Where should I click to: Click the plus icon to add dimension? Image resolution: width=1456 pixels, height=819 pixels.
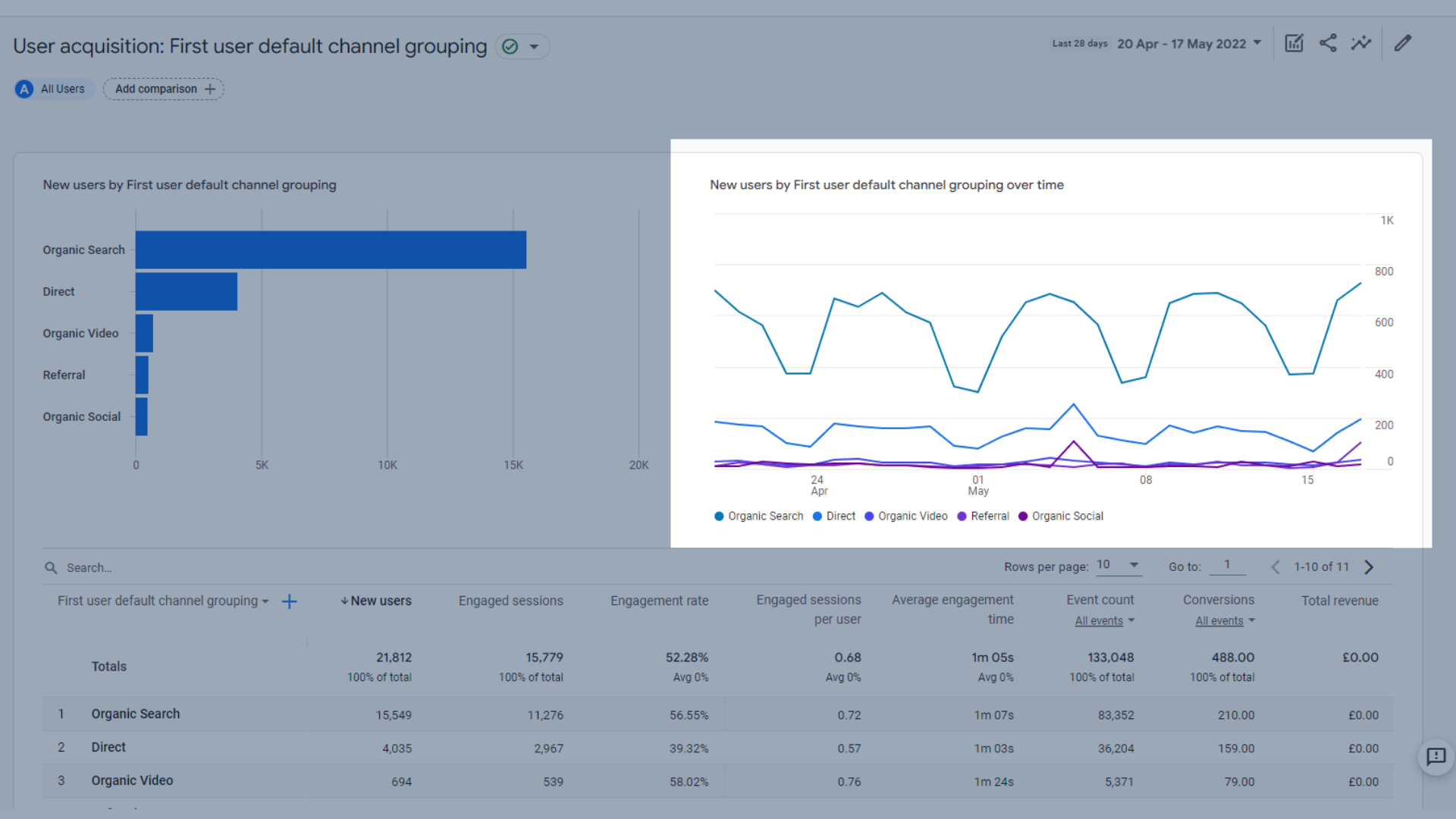click(289, 601)
